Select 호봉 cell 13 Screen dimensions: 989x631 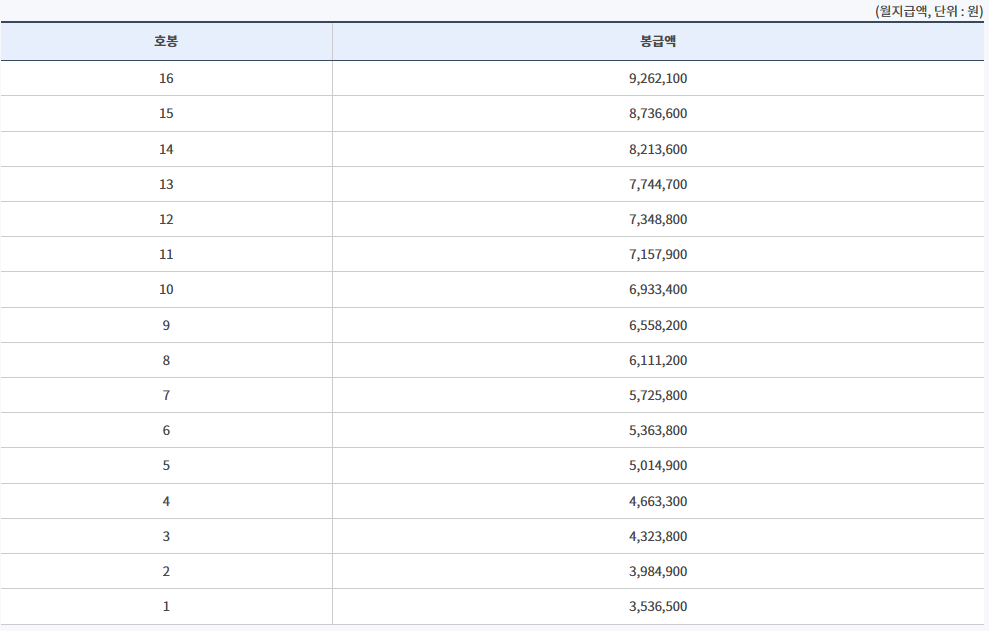(166, 184)
